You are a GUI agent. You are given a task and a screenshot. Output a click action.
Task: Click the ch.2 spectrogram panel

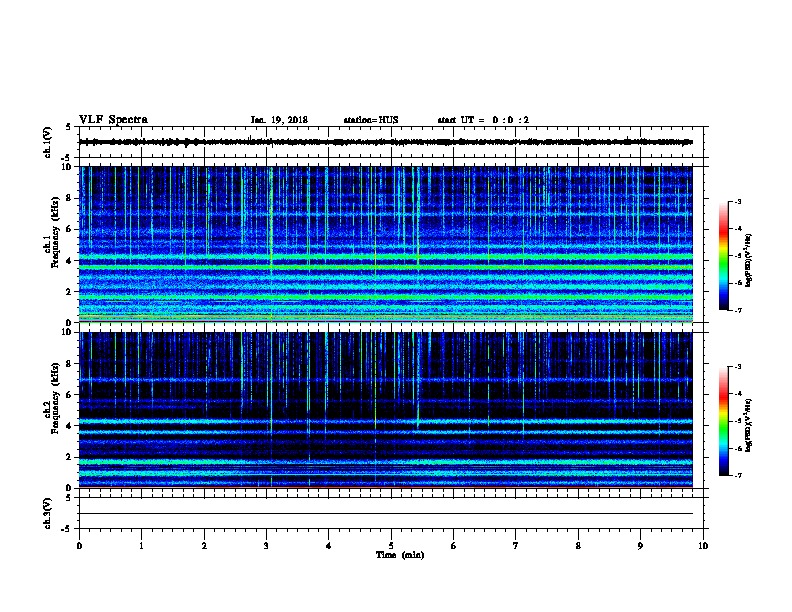pos(386,410)
